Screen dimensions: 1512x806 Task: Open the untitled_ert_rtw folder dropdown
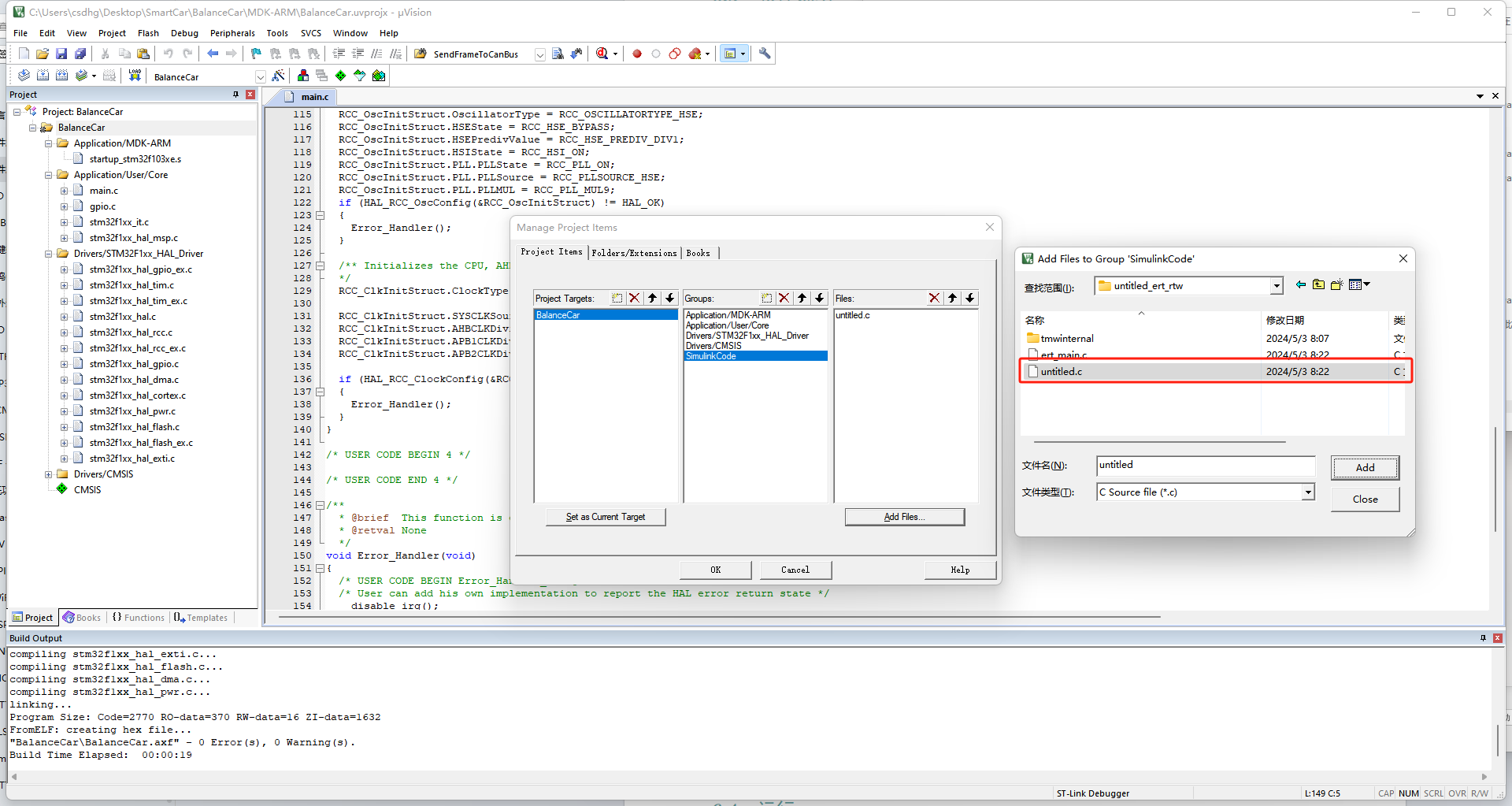[1276, 286]
